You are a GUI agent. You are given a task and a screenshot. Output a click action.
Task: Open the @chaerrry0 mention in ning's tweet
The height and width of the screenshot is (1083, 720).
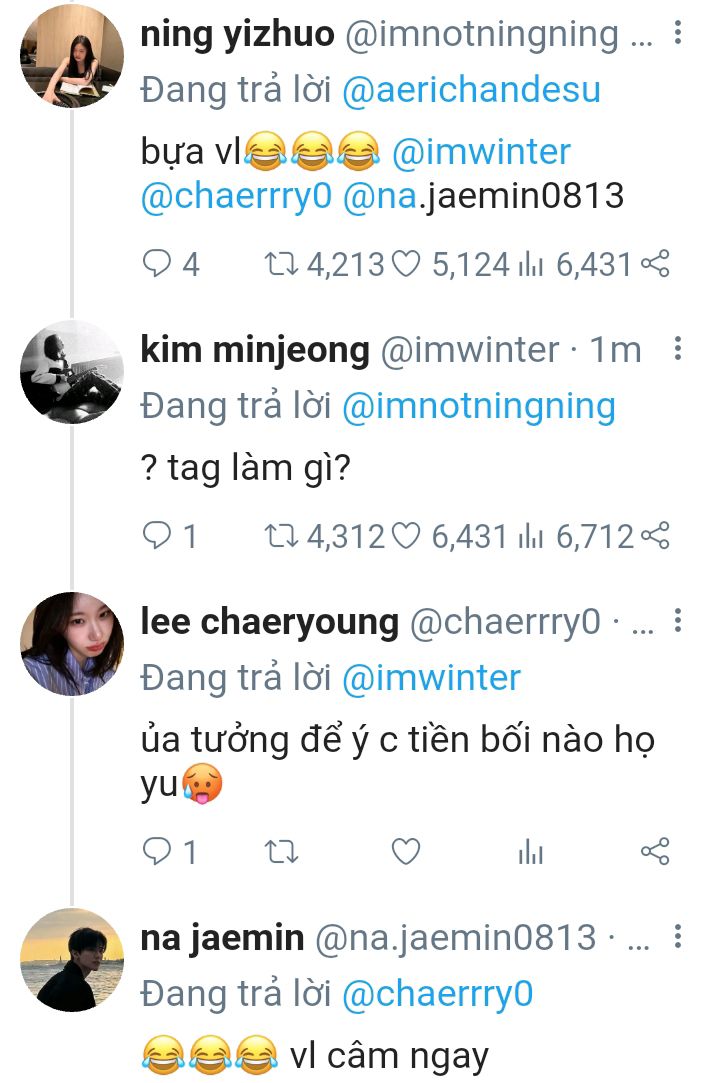click(x=236, y=196)
